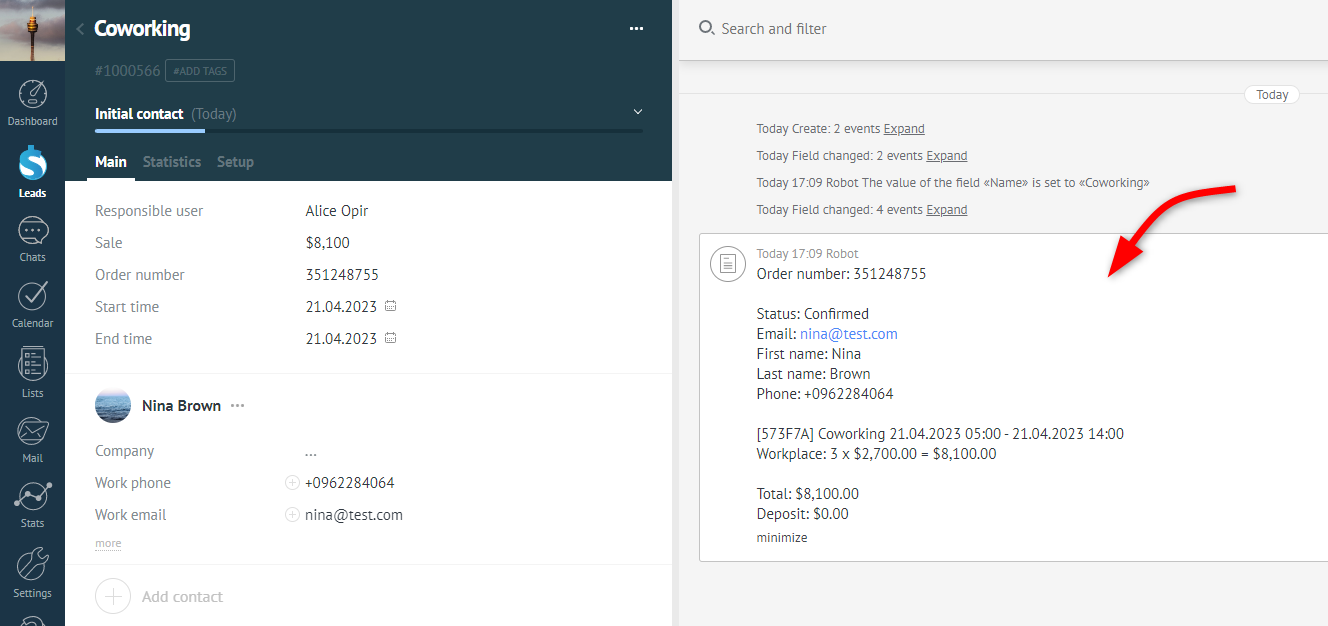Open the Dashboard sidebar icon
The width and height of the screenshot is (1328, 626).
click(x=33, y=96)
